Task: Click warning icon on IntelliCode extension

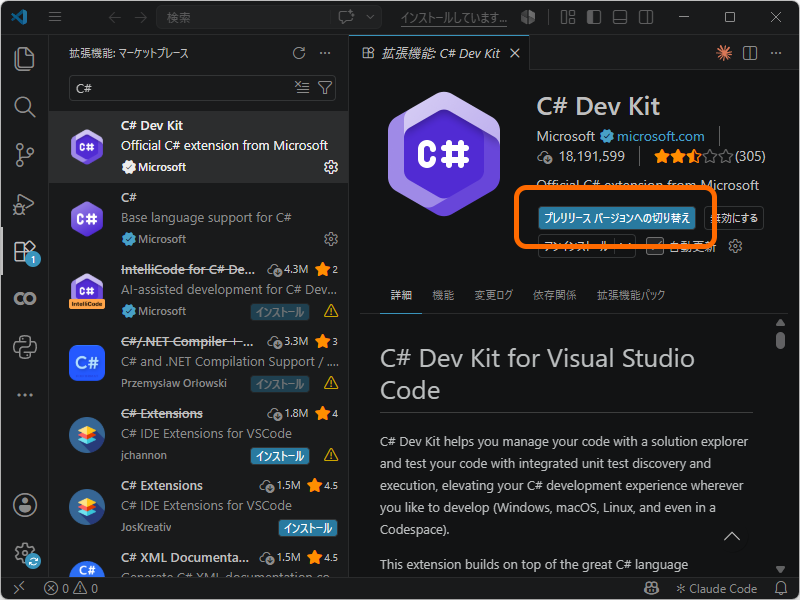Action: [331, 311]
